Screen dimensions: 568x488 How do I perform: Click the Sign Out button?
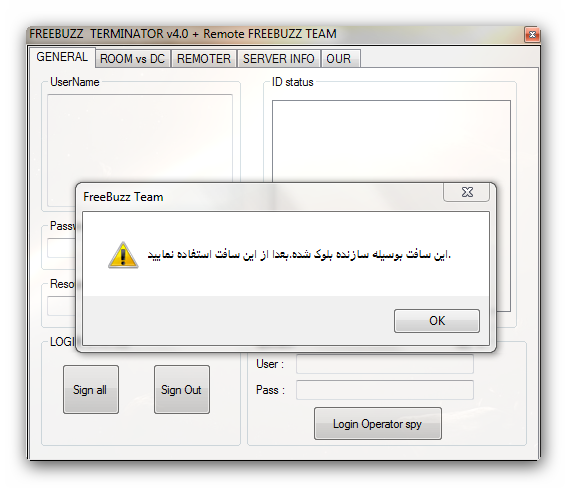[x=182, y=389]
